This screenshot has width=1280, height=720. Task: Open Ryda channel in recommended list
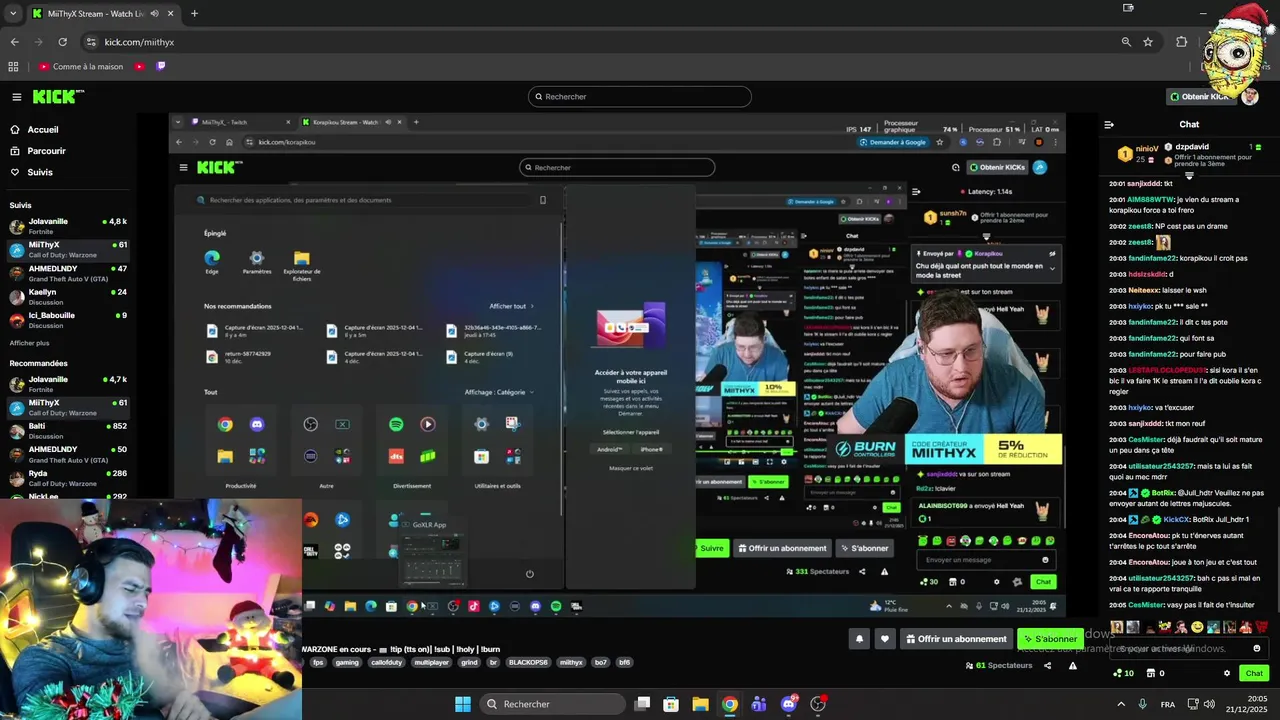point(69,478)
